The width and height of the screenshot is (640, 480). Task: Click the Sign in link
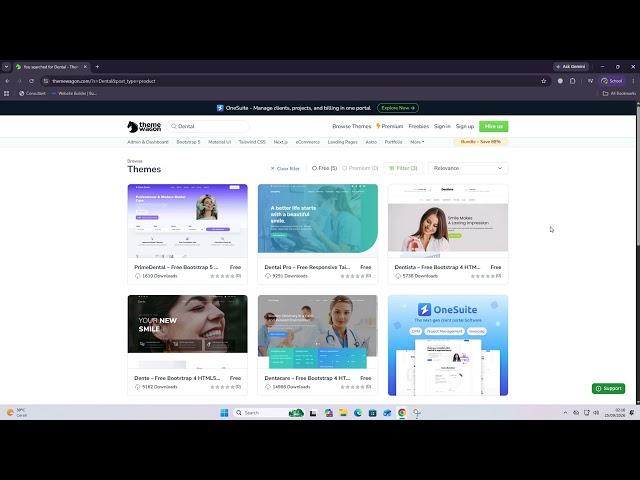click(442, 127)
